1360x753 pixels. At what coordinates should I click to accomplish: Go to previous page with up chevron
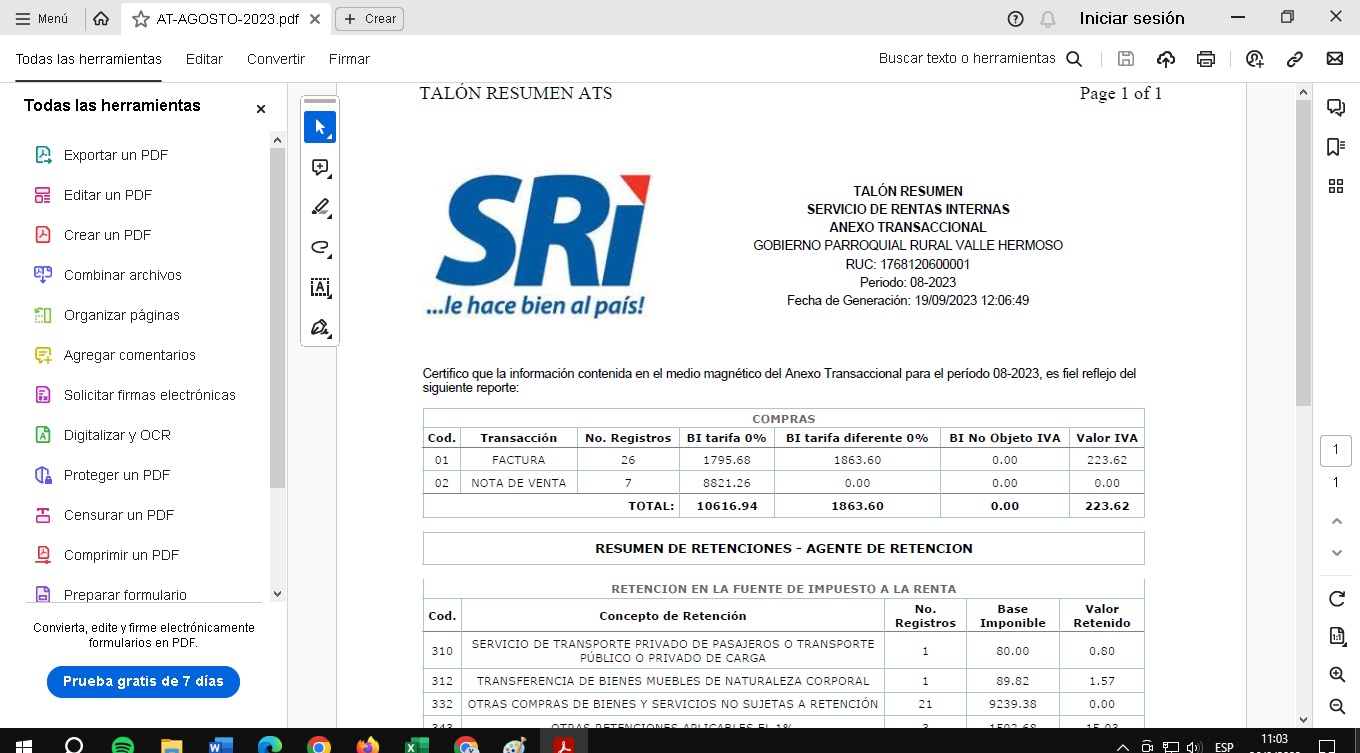(x=1336, y=521)
